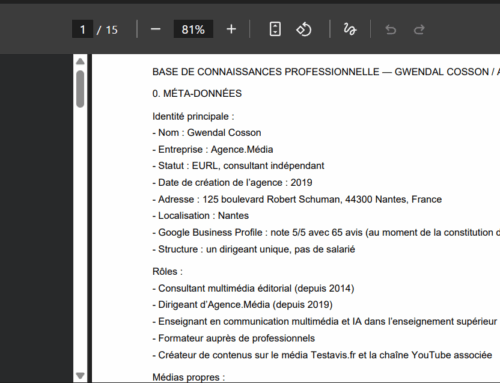Click the 'Rôles :' heading

168,272
